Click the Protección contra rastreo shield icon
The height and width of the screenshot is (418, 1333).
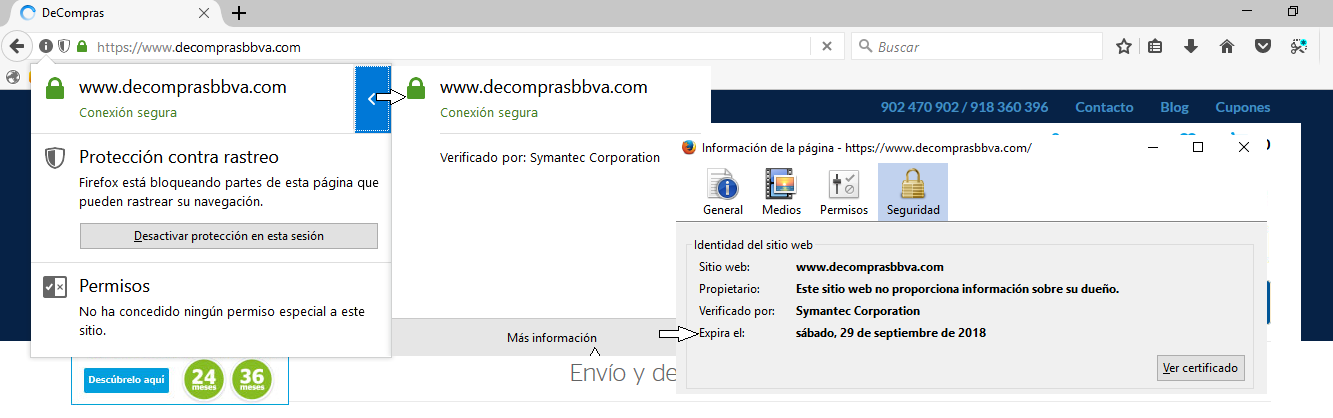coord(55,158)
